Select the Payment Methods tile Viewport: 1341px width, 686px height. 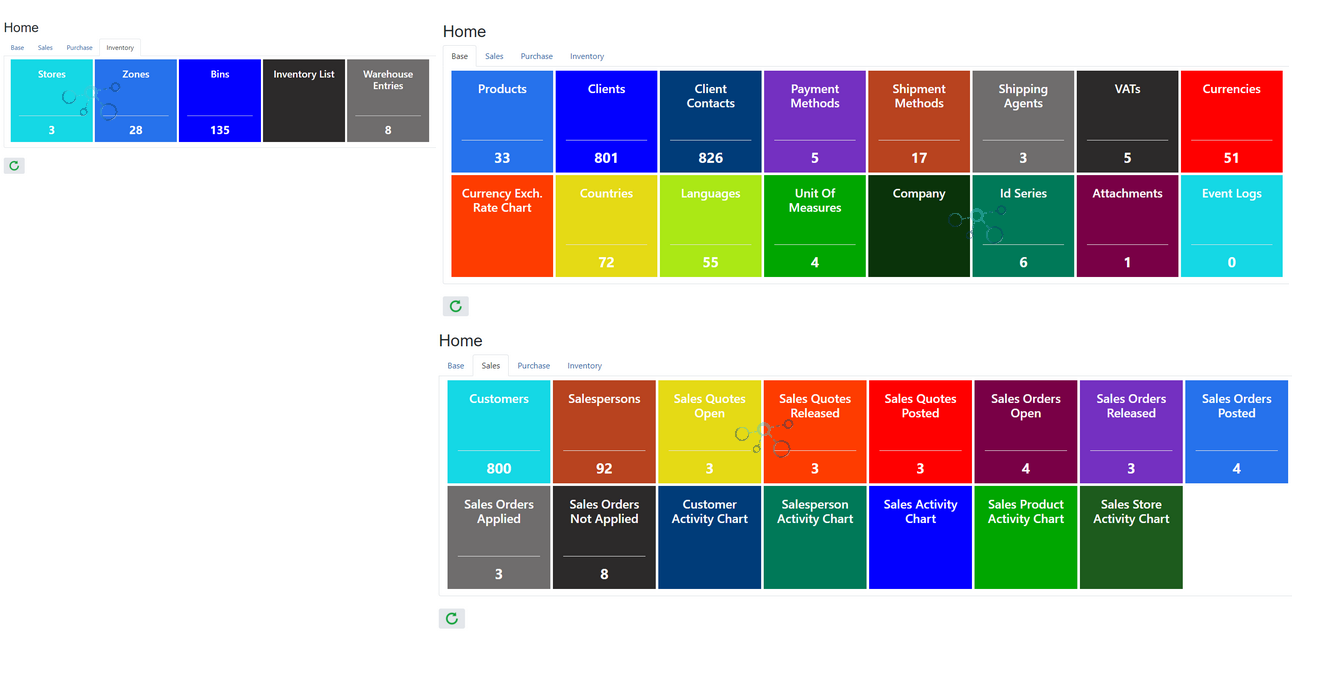pyautogui.click(x=814, y=121)
